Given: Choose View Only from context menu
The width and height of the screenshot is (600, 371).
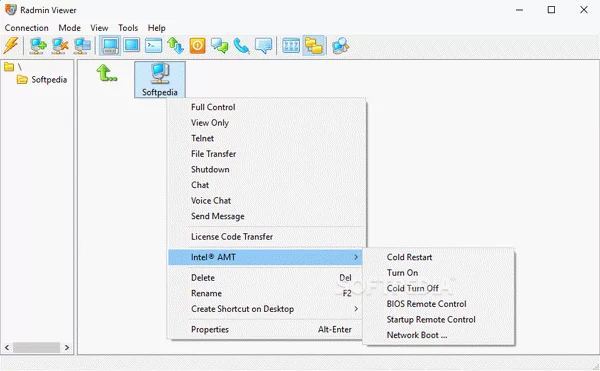Looking at the screenshot, I should tap(266, 123).
